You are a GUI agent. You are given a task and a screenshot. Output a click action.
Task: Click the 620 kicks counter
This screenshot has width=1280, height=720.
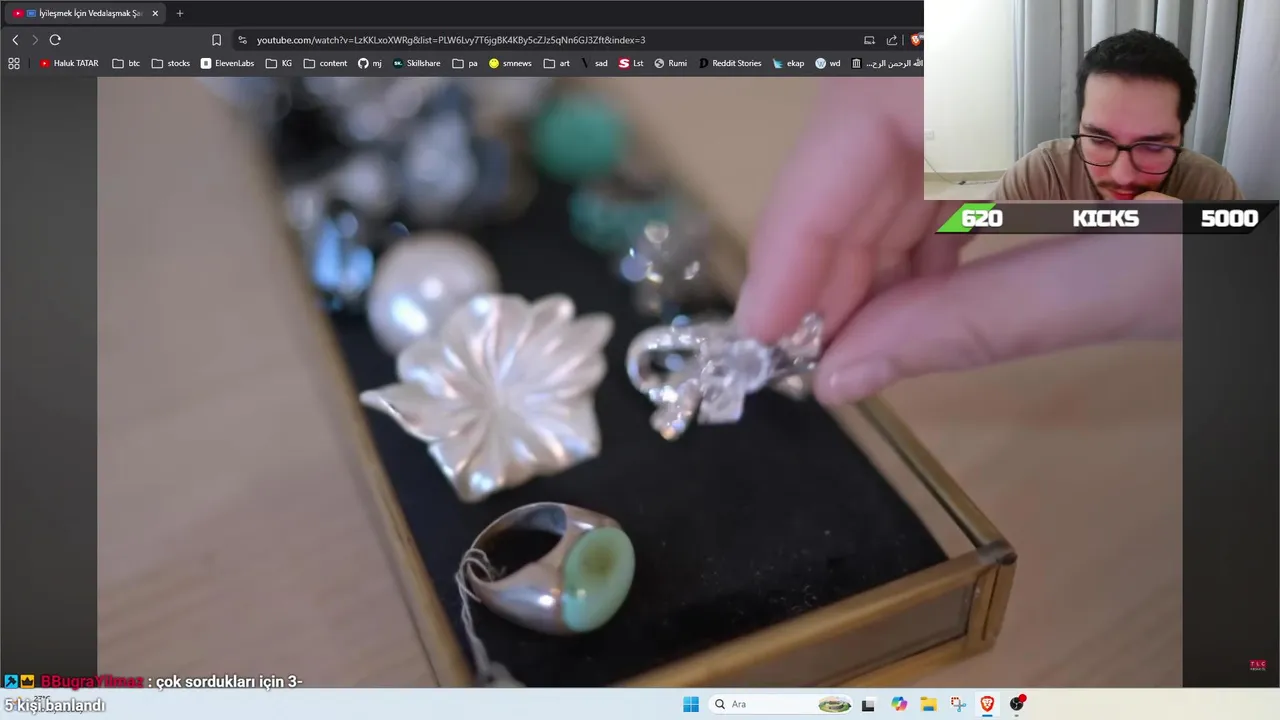[981, 218]
